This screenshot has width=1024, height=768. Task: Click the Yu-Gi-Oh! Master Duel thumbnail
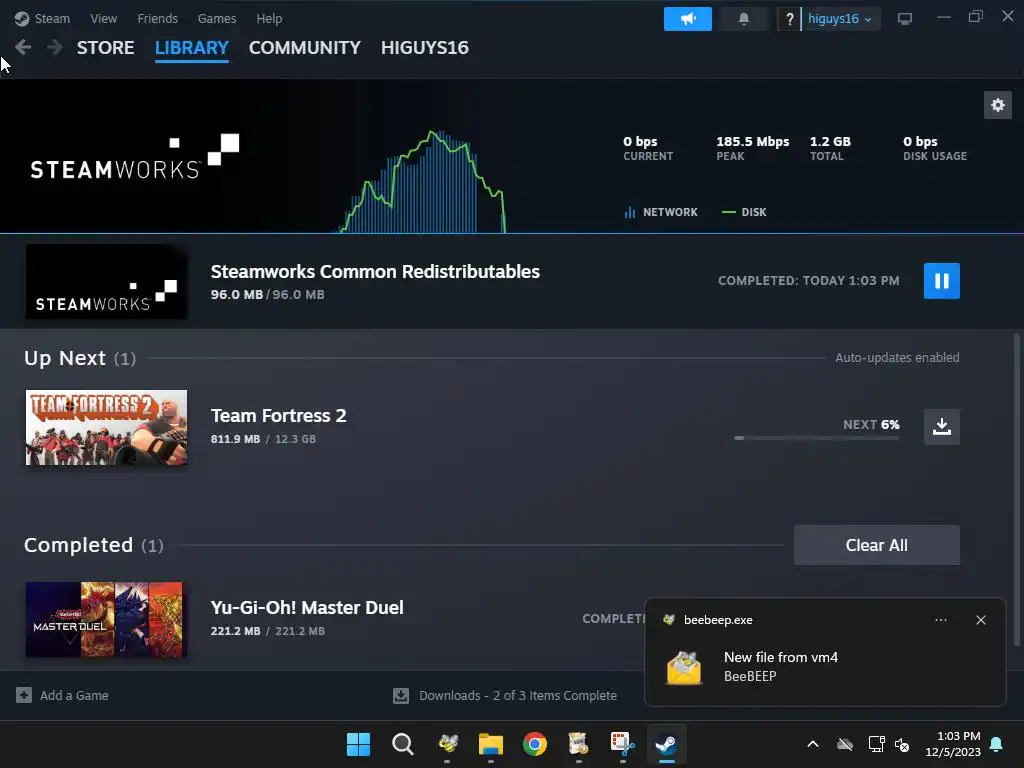coord(106,620)
